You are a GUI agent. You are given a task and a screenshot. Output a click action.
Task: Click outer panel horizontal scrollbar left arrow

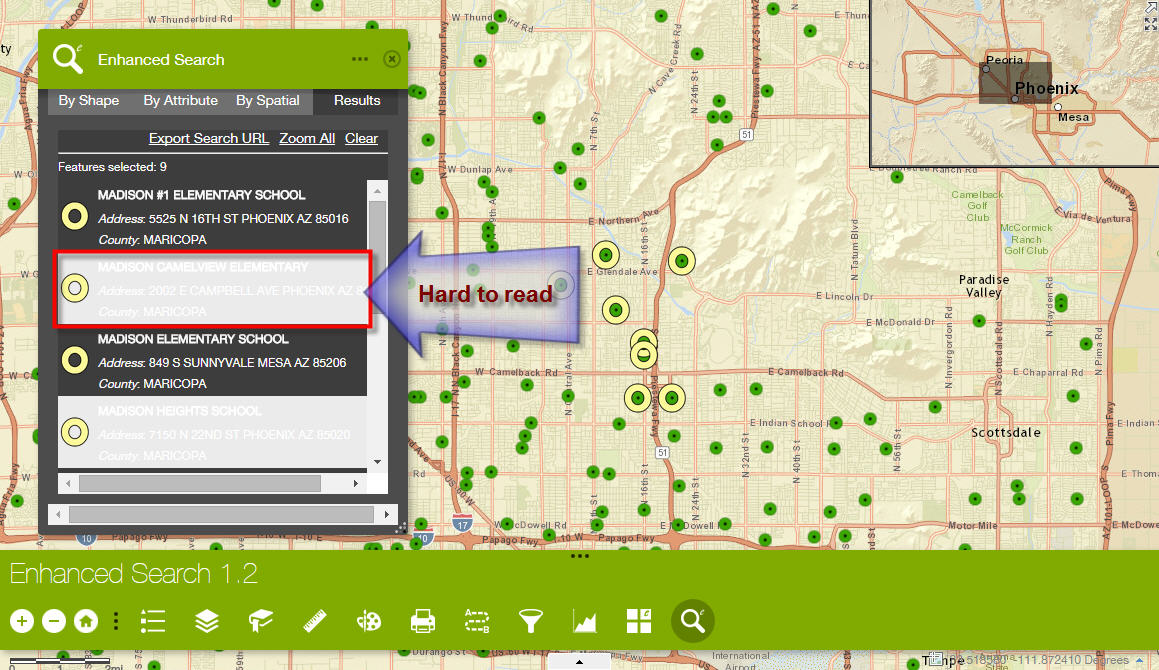pyautogui.click(x=58, y=514)
